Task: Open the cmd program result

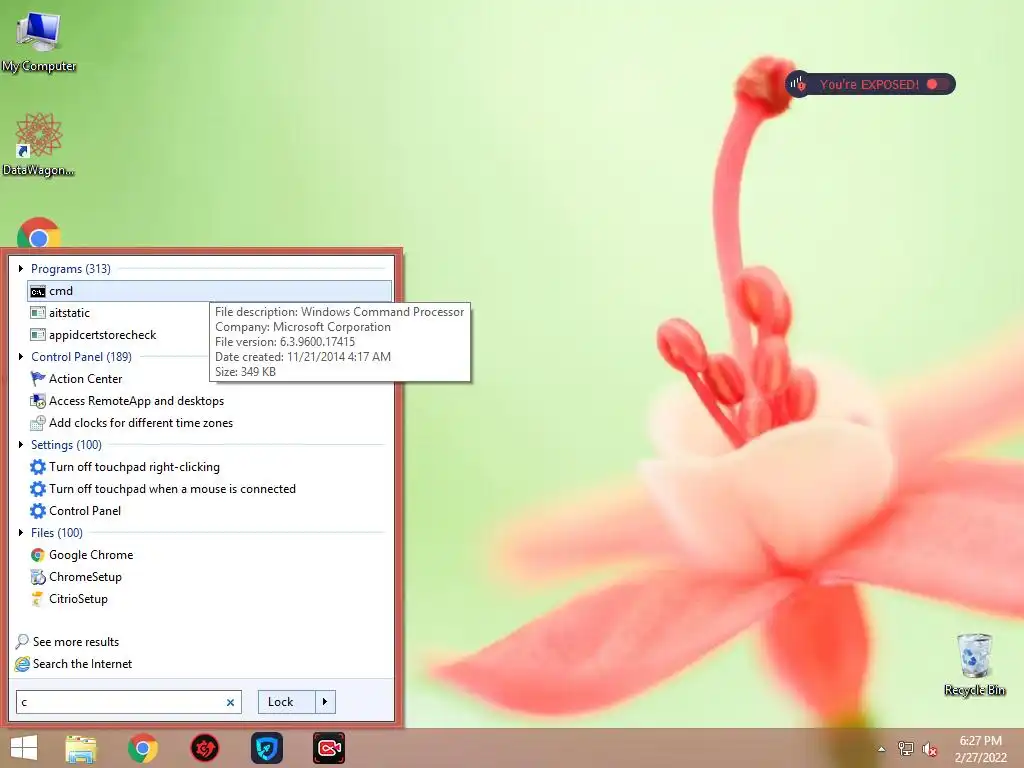Action: coord(210,291)
